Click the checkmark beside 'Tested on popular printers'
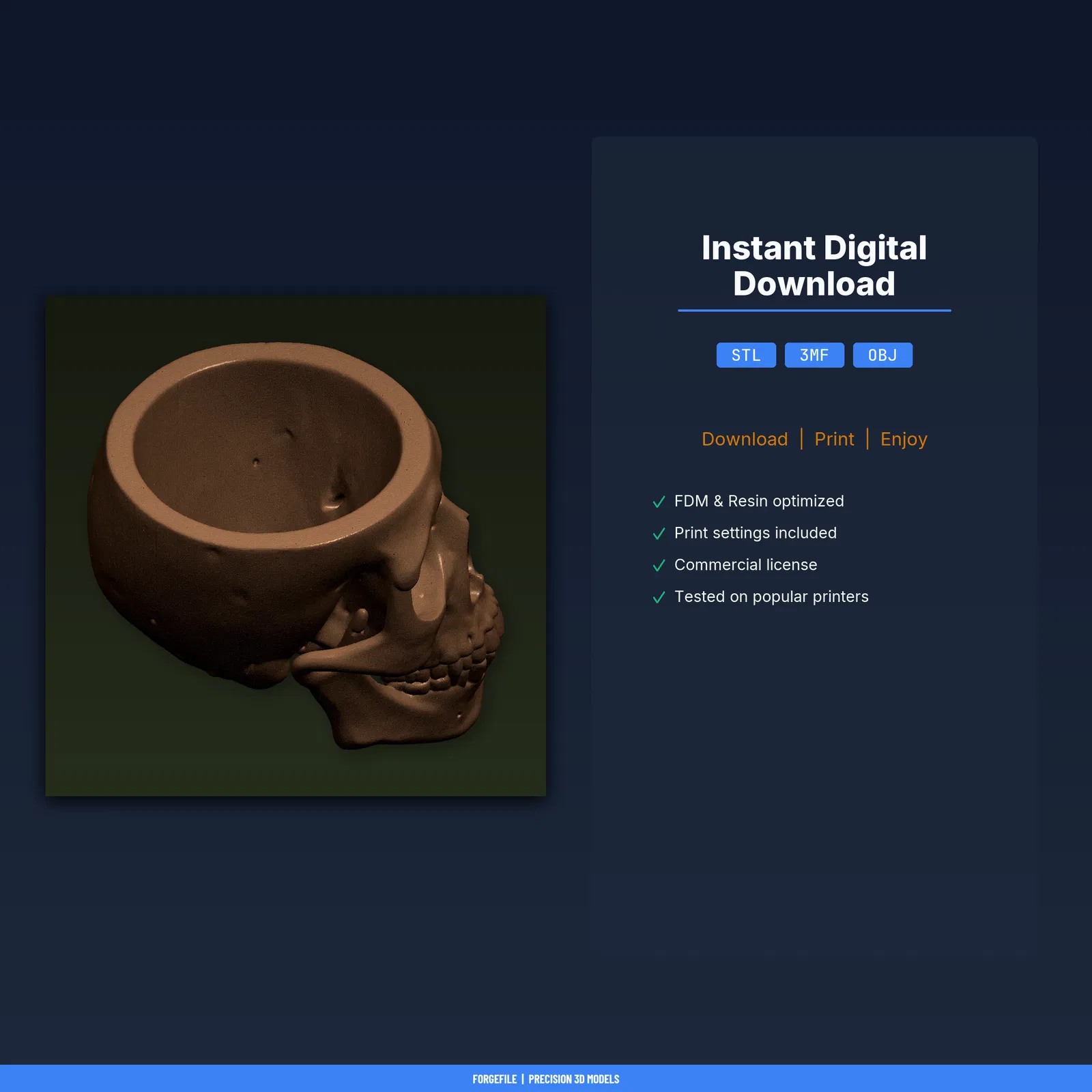The width and height of the screenshot is (1092, 1092). click(x=659, y=597)
